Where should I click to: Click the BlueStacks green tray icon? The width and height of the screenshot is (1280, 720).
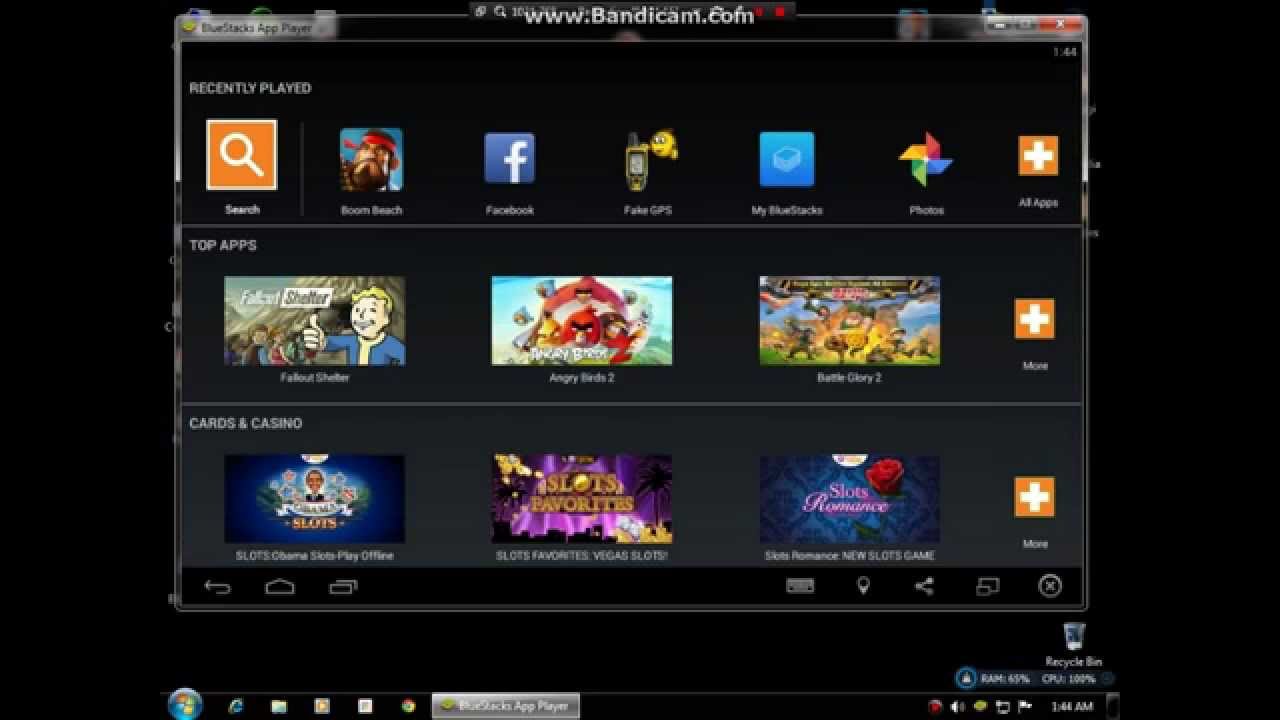pyautogui.click(x=980, y=707)
